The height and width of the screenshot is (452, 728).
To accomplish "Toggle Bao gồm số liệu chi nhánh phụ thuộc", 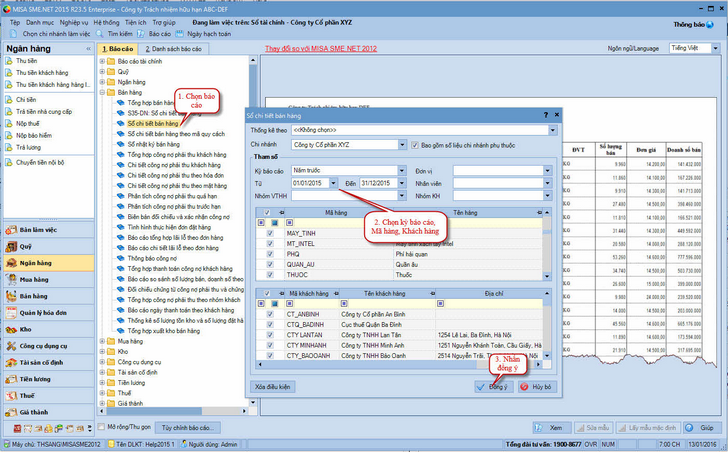I will [x=415, y=145].
